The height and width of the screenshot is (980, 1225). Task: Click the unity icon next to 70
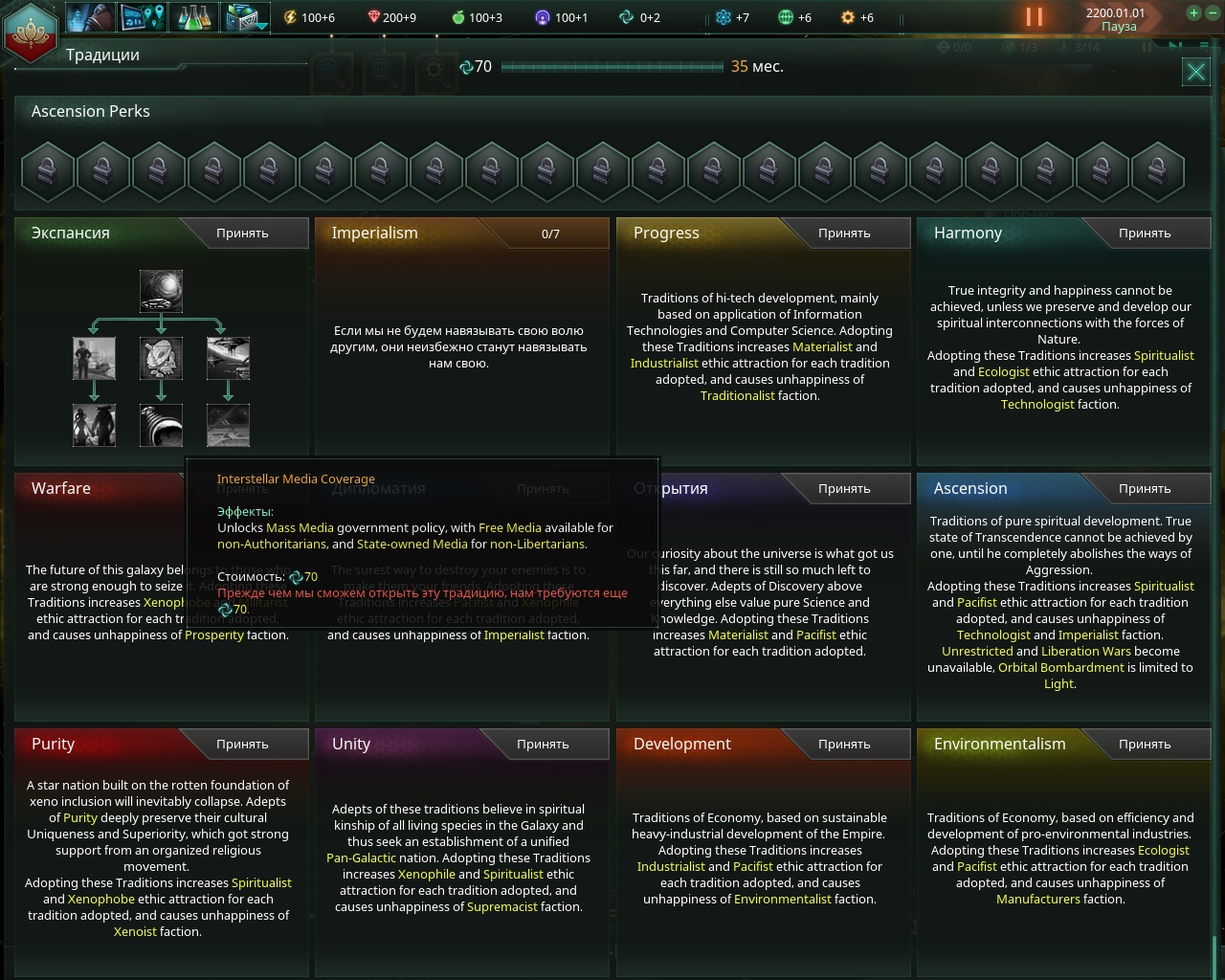point(467,67)
